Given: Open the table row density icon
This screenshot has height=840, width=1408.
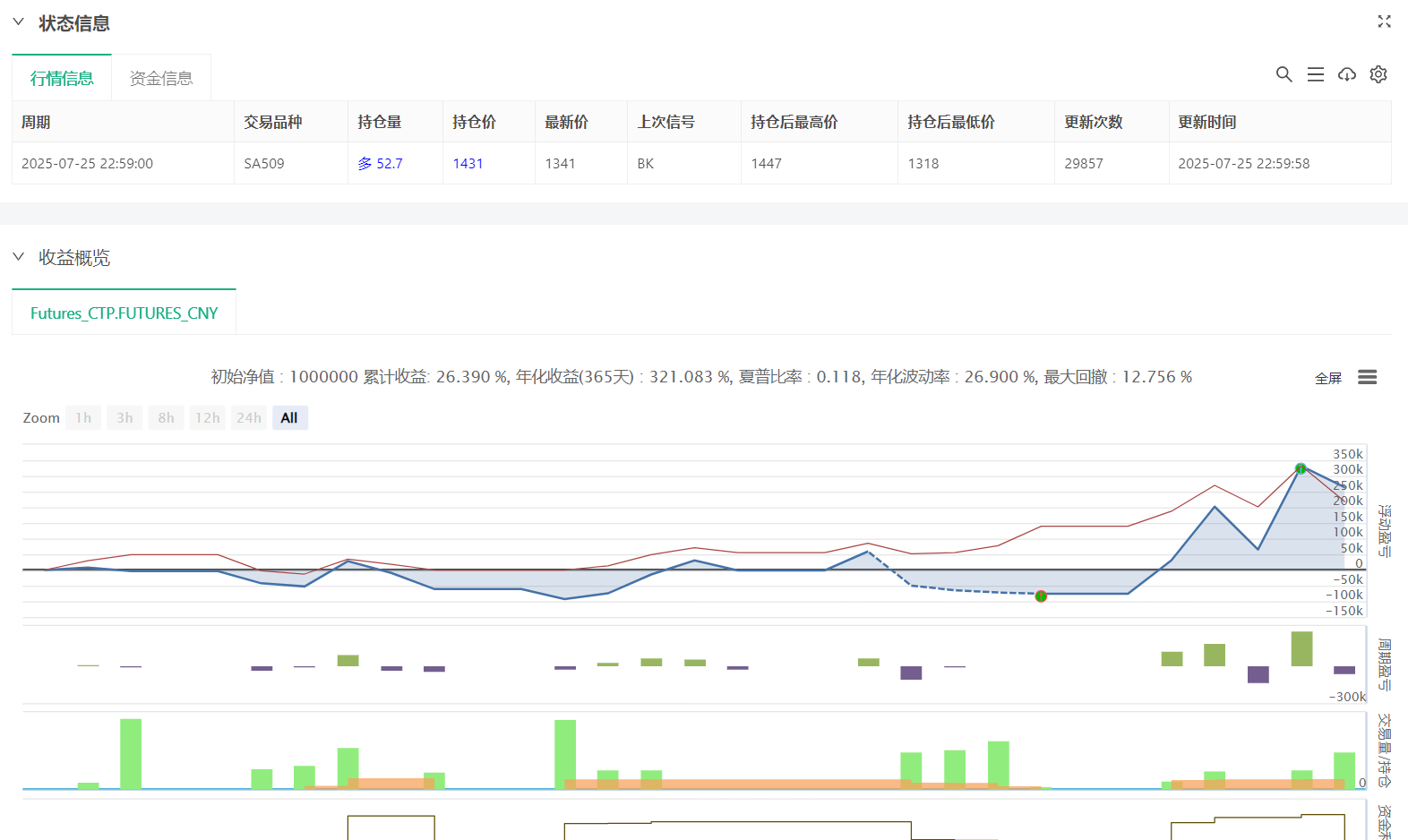Looking at the screenshot, I should point(1315,74).
